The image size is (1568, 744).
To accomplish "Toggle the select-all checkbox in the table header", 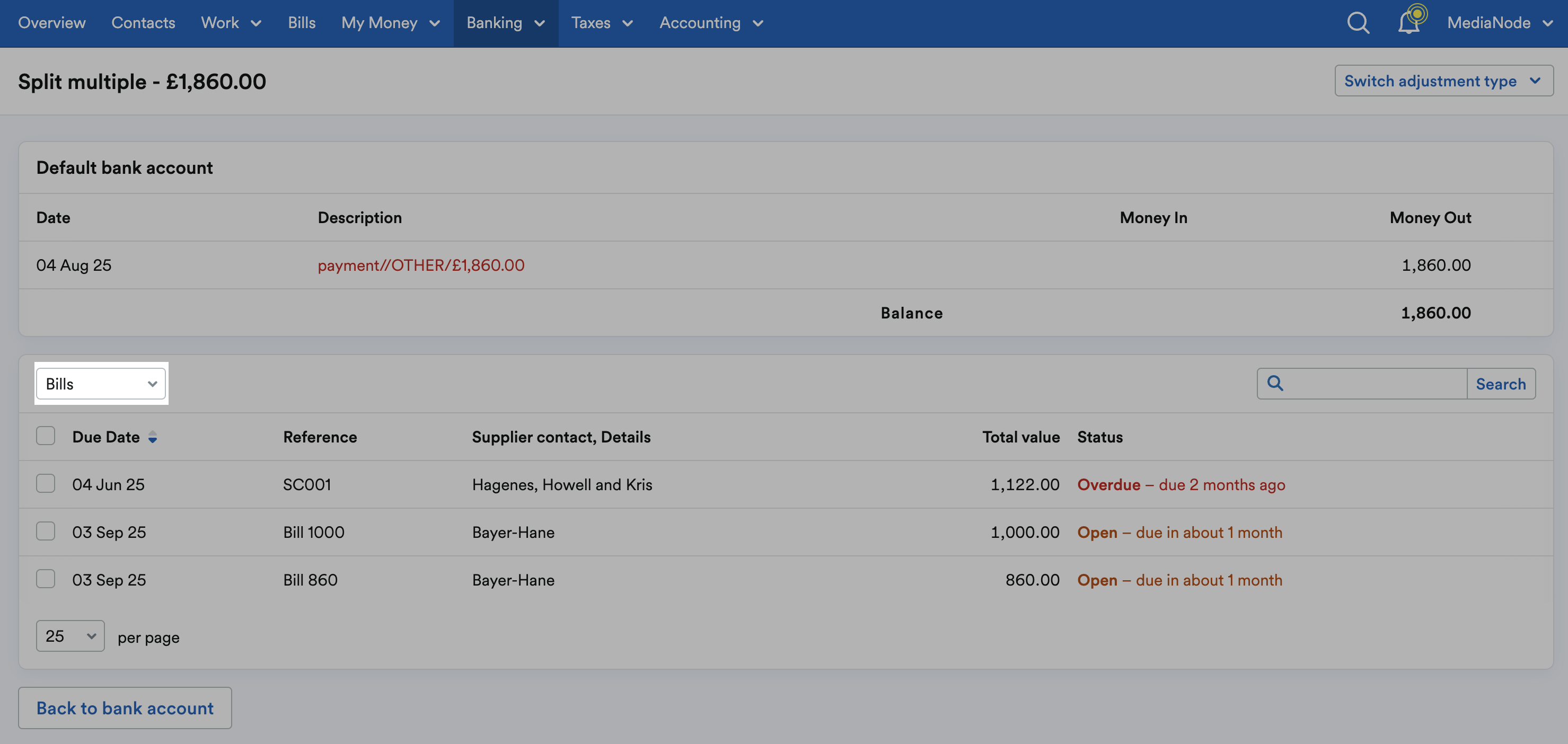I will (46, 436).
